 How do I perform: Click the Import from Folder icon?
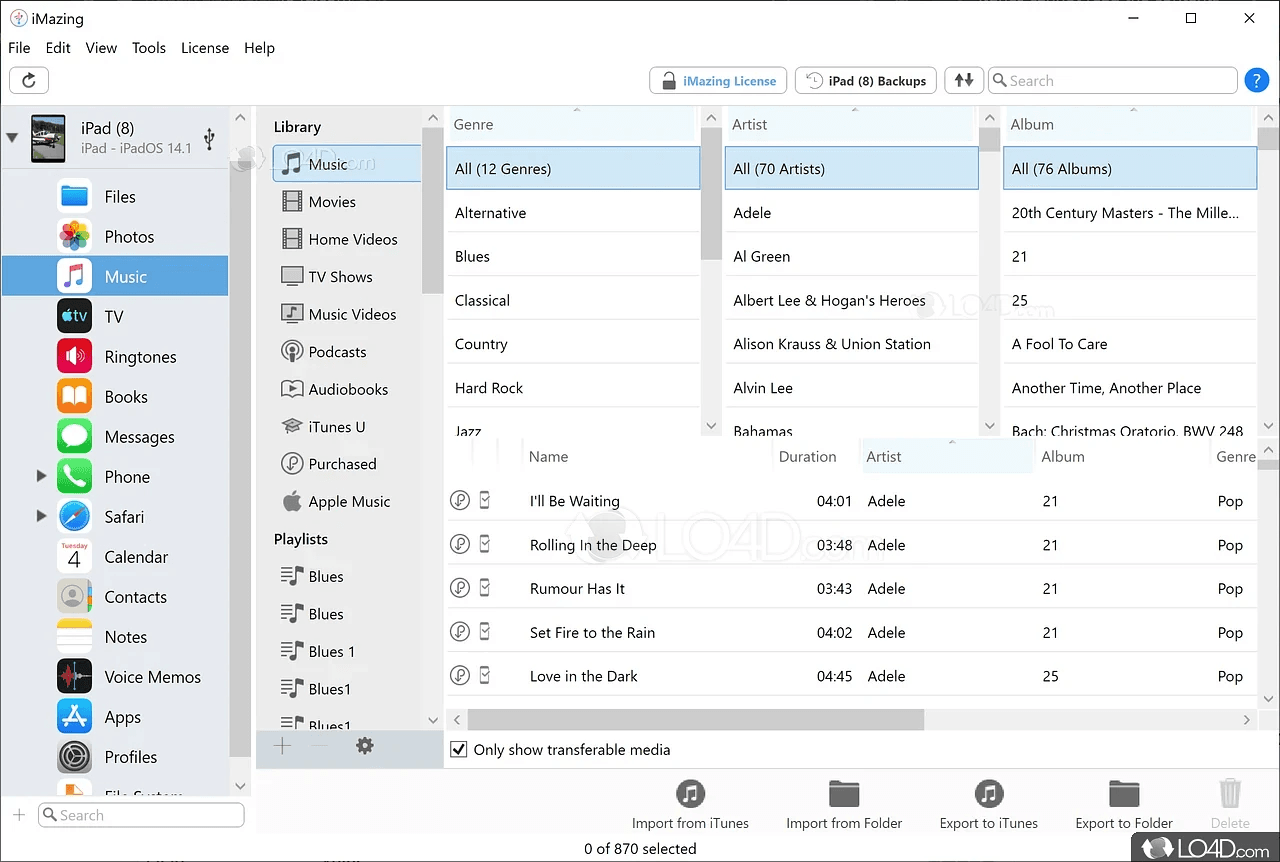[844, 795]
